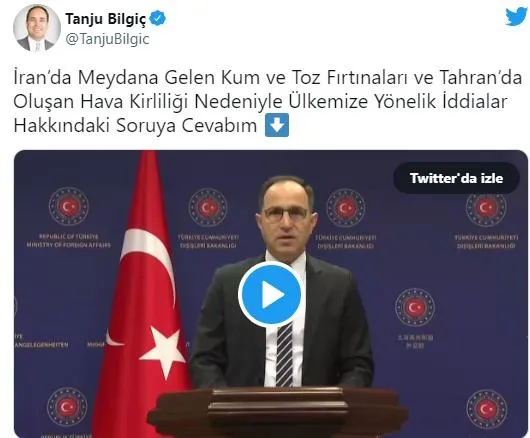The width and height of the screenshot is (530, 438).
Task: Click the "Twitter'da izle" button
Action: tap(456, 178)
